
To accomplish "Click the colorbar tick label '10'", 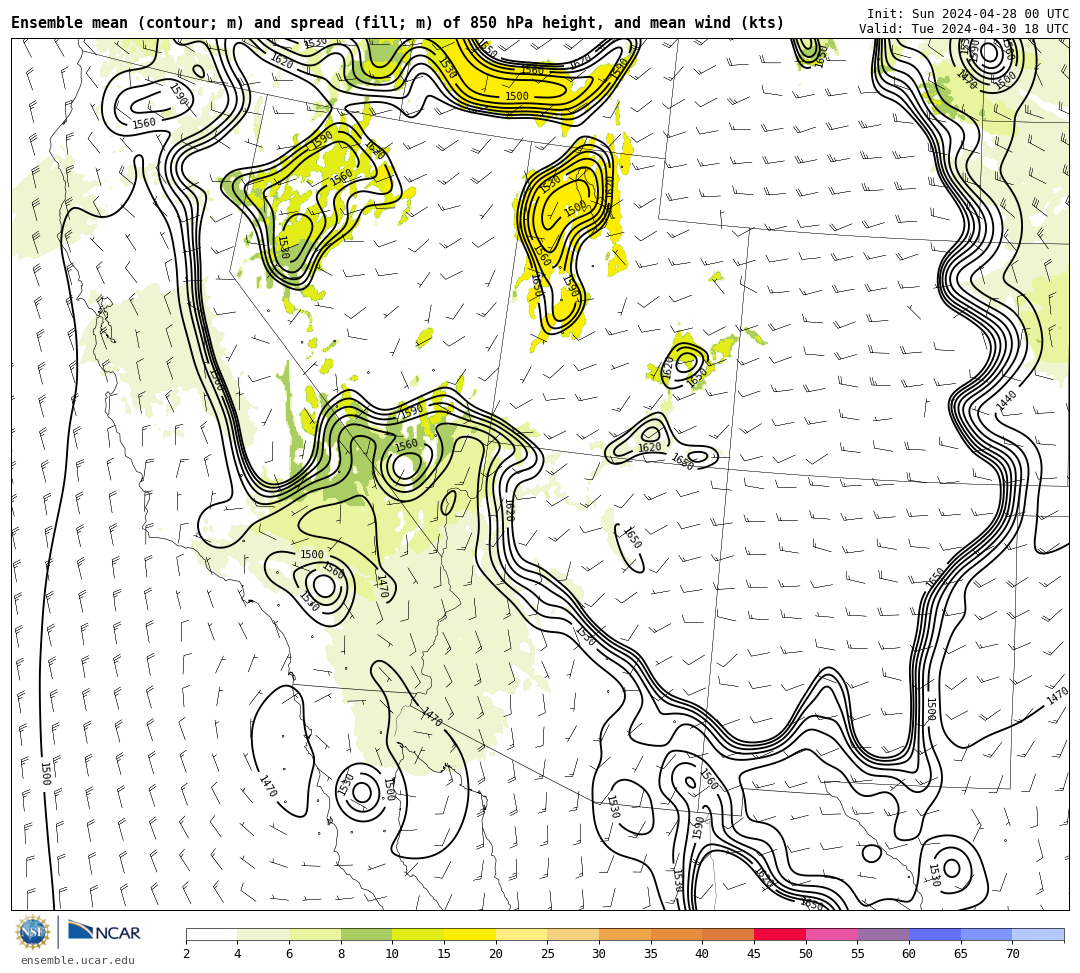I will click(393, 954).
